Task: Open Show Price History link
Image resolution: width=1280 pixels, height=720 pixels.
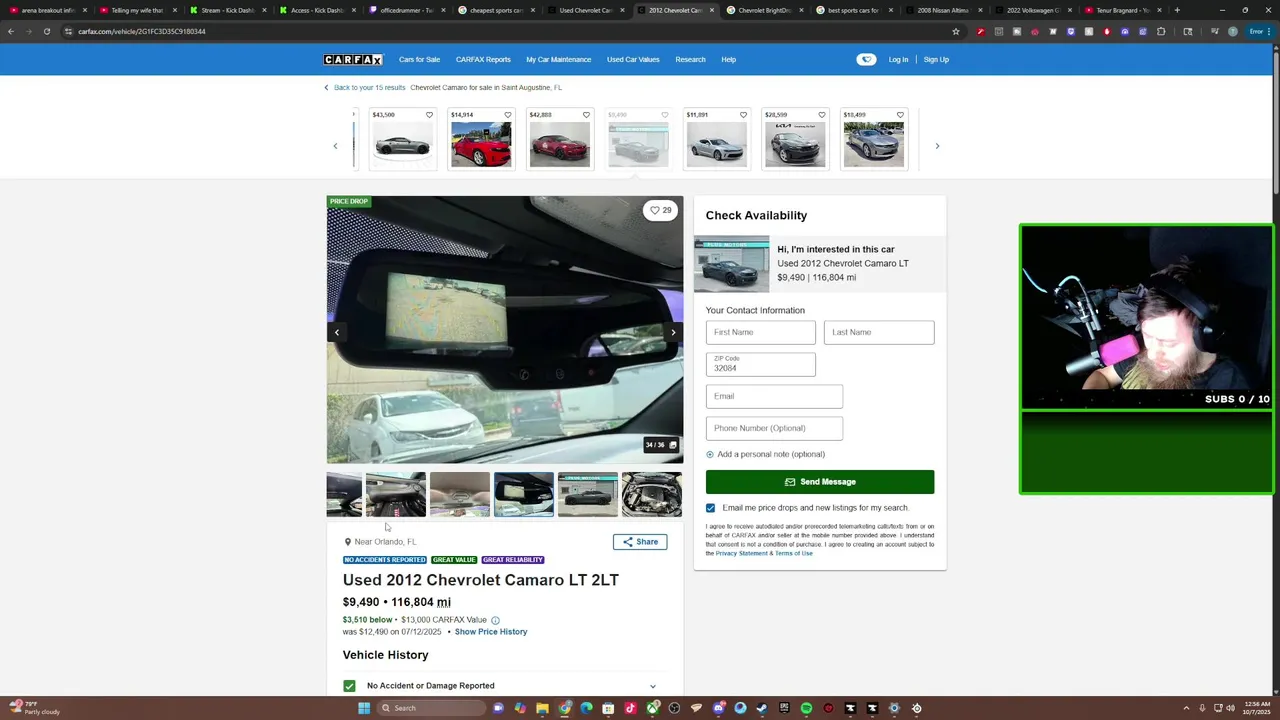Action: pos(491,632)
